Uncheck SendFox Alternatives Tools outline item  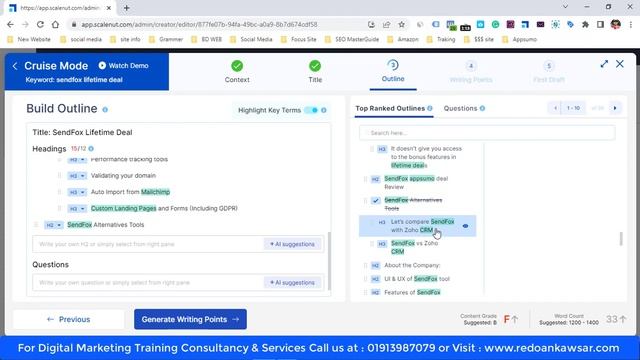tap(376, 200)
